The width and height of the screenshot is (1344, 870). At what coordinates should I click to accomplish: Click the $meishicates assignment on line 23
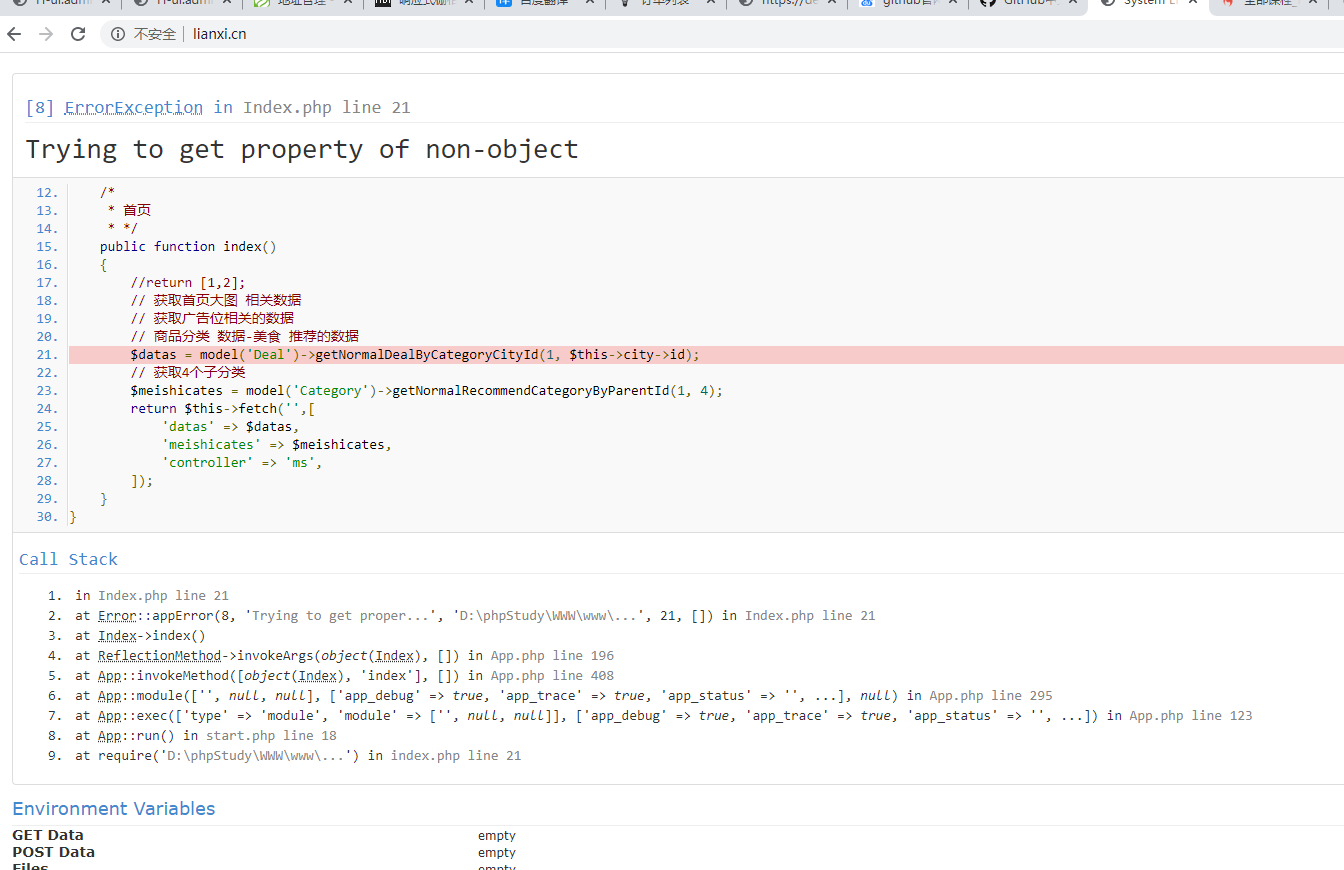[426, 390]
